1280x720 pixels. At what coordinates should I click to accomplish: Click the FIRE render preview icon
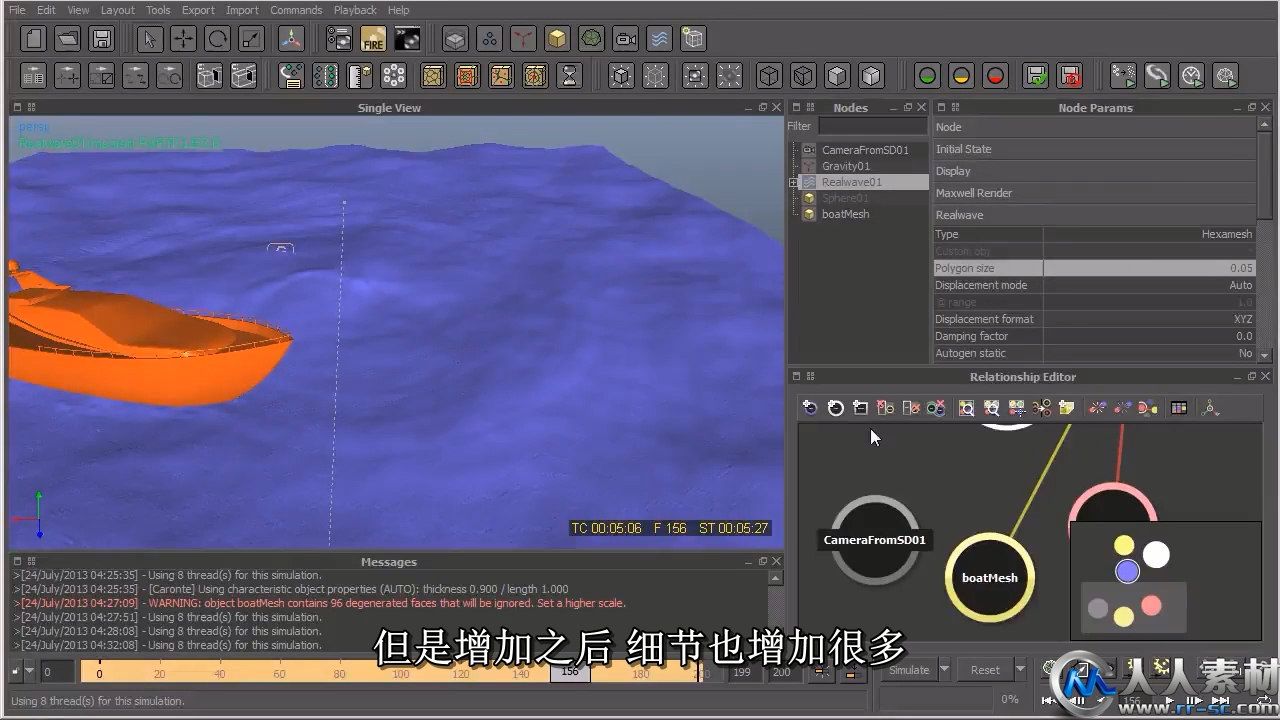point(373,39)
